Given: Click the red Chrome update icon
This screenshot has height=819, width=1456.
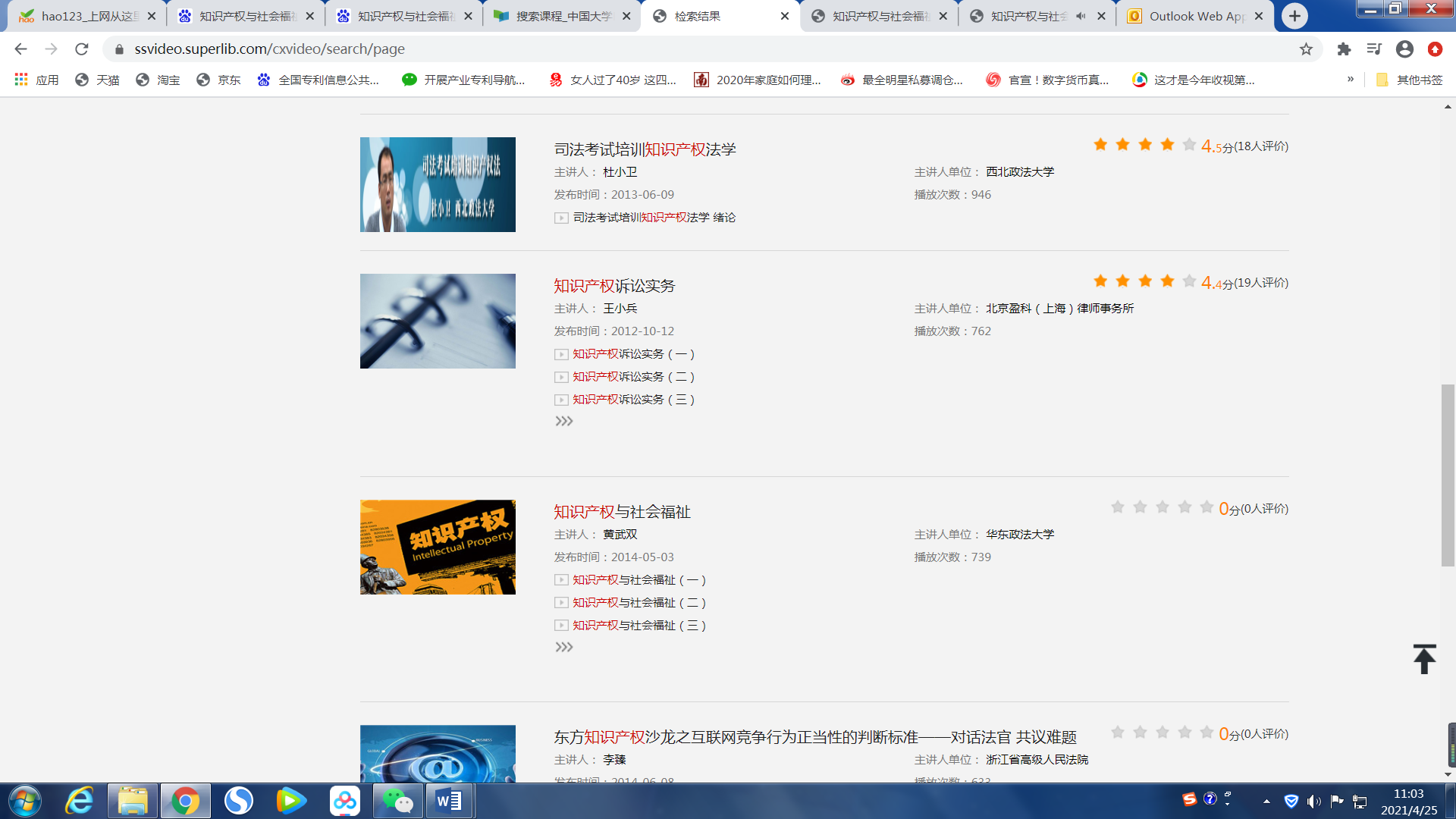Looking at the screenshot, I should pos(1435,49).
